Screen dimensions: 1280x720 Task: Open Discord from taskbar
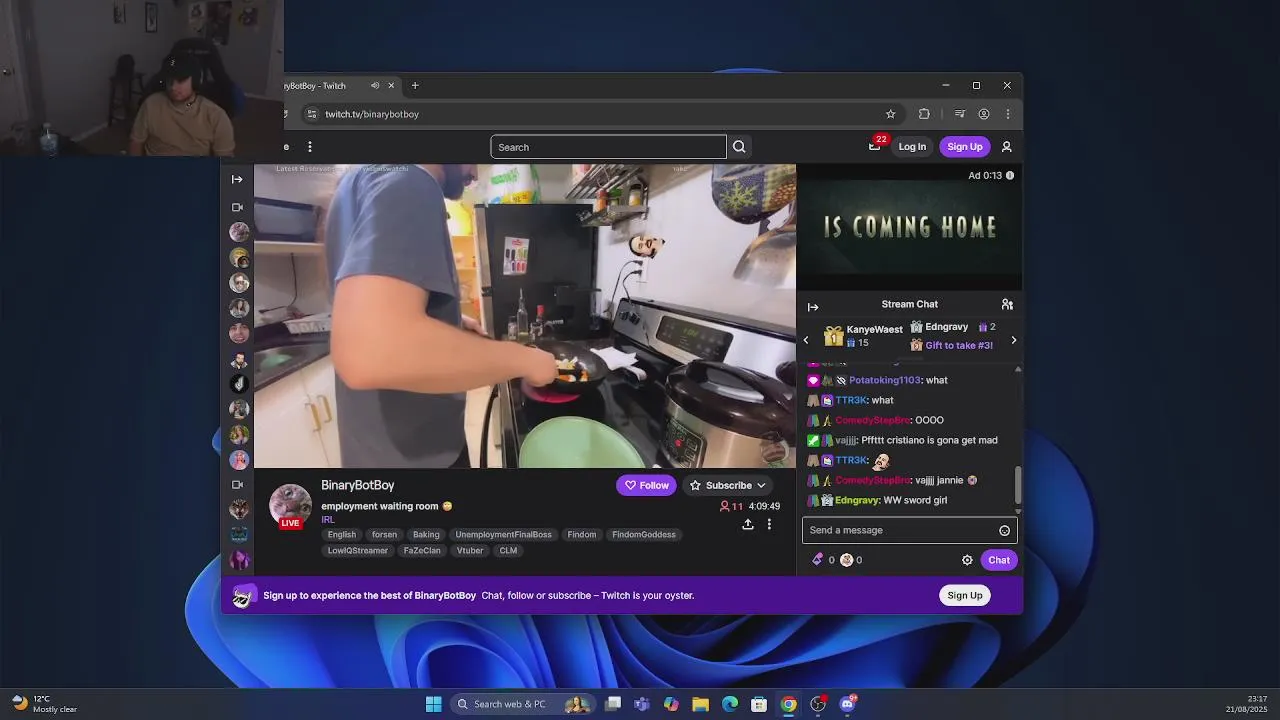(848, 704)
